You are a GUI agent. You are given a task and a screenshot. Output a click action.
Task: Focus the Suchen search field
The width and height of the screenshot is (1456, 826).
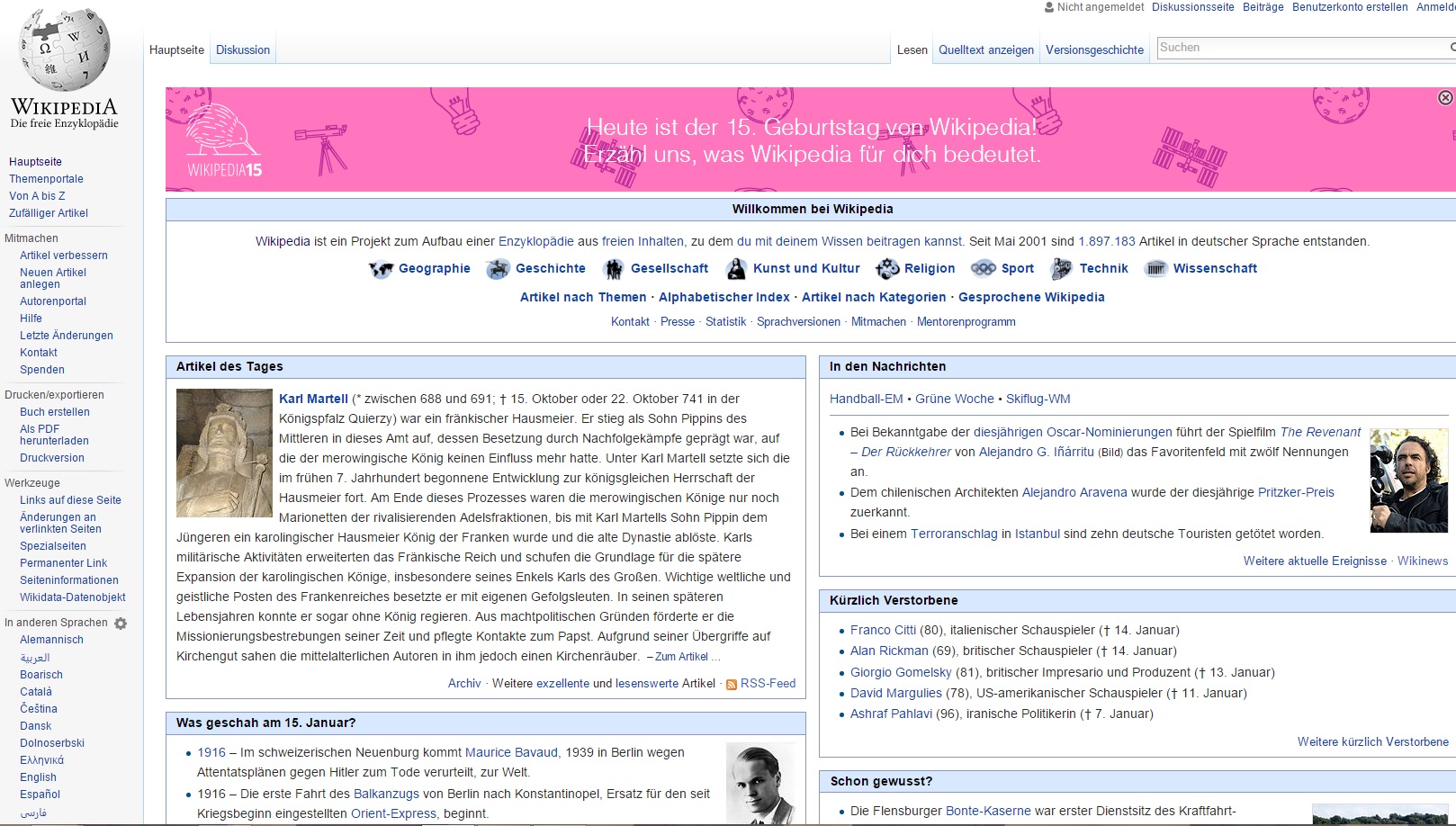tap(1305, 48)
